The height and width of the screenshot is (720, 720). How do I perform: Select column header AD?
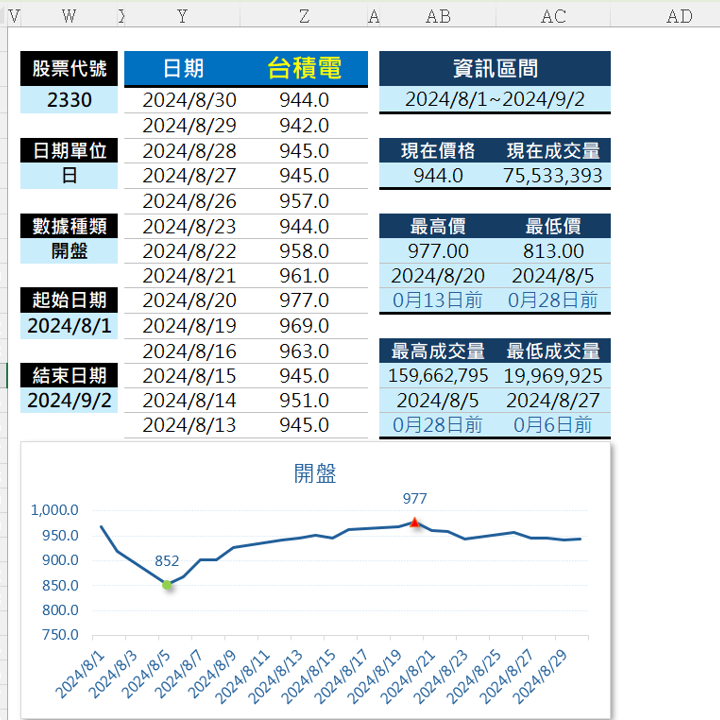679,17
